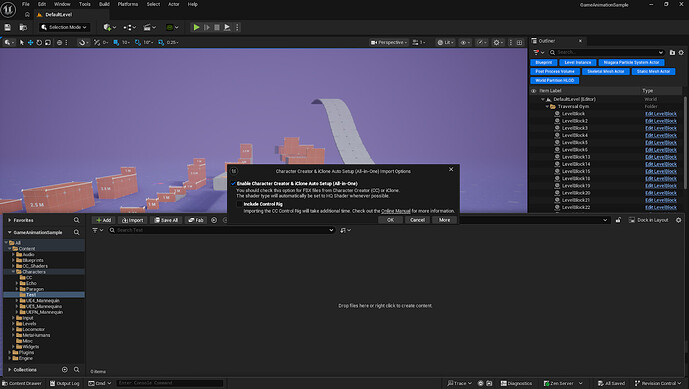Click the Add button in Content Browser
Viewport: 689px width, 389px height.
point(104,220)
